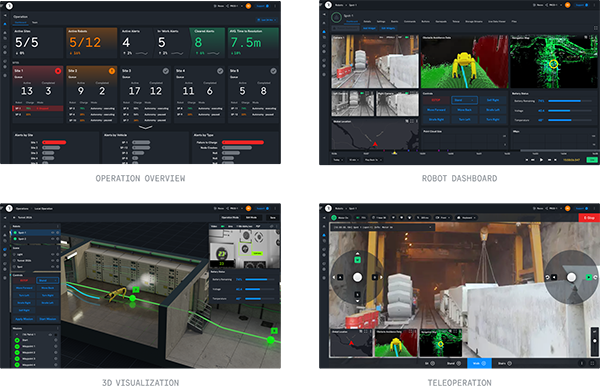Click Site 1 red alert status icon

[x=58, y=71]
